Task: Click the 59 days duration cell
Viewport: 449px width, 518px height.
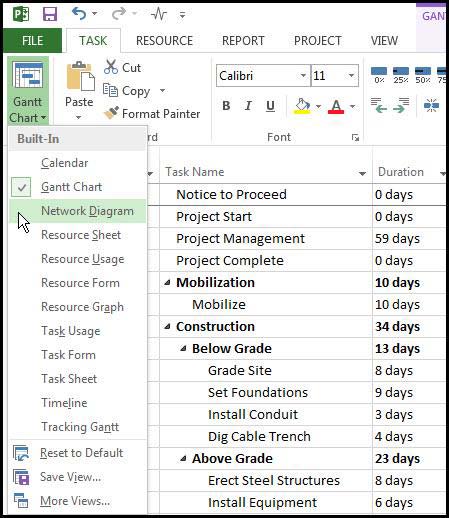Action: click(x=409, y=239)
